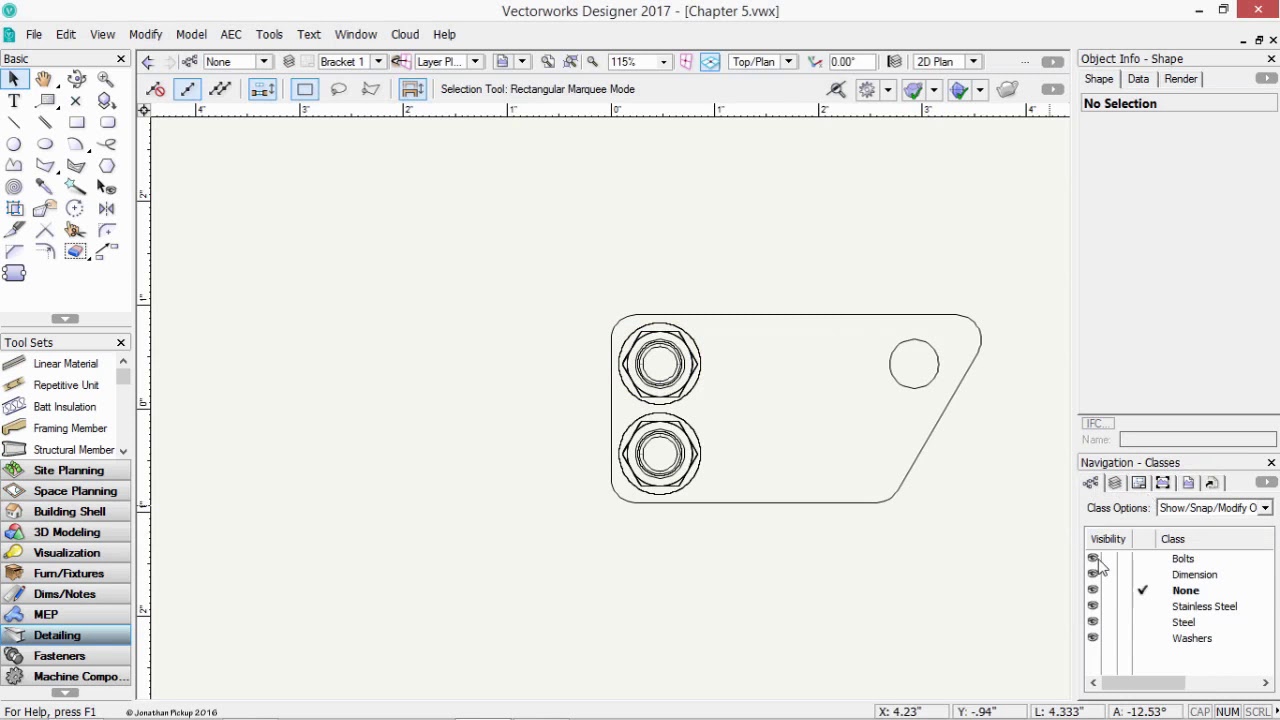Open the active class None dropdown
1280x720 pixels.
pyautogui.click(x=263, y=62)
